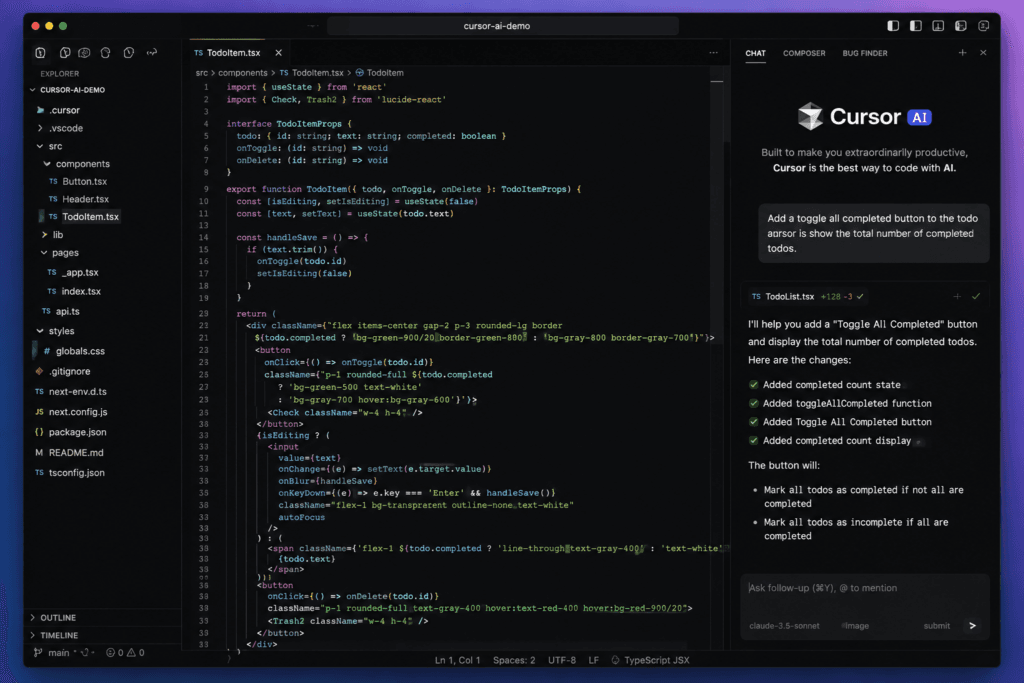
Task: Open Header.tsx in the explorer
Action: click(86, 199)
